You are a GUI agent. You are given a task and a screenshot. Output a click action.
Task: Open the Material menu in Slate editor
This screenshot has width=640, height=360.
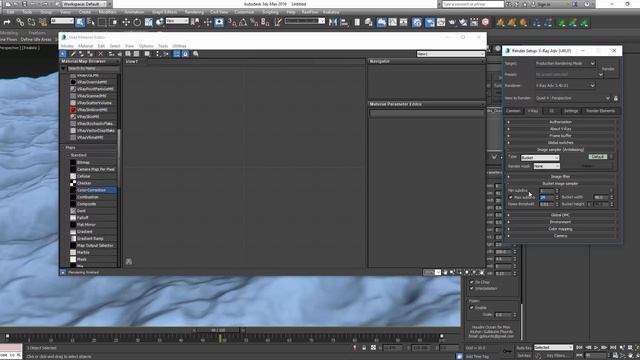pos(85,46)
